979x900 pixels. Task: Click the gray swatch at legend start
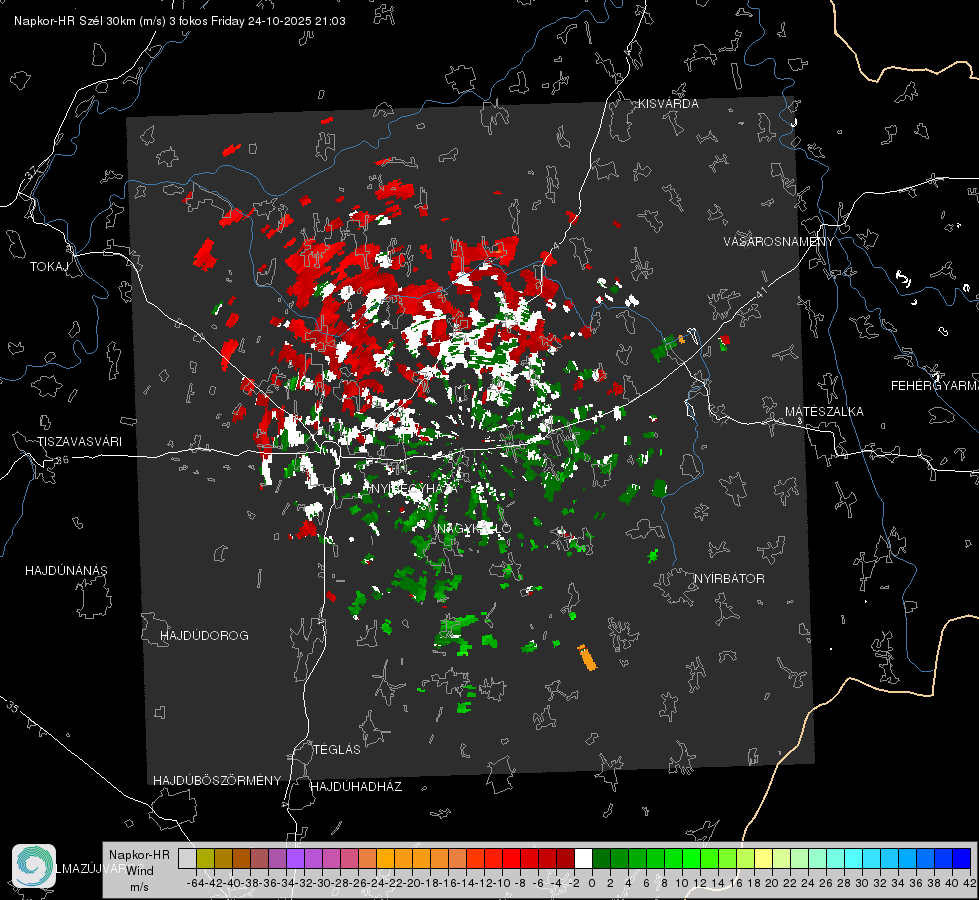[187, 858]
